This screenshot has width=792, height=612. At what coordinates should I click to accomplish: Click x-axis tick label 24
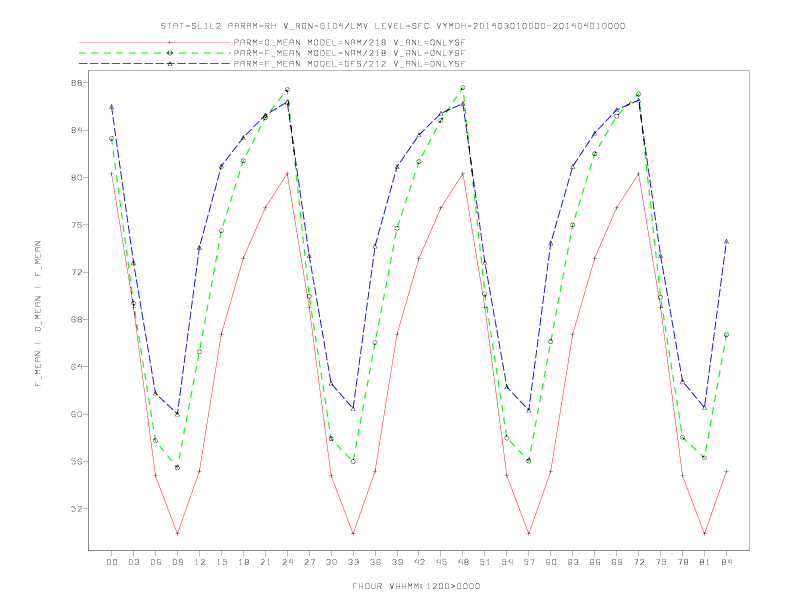(287, 562)
